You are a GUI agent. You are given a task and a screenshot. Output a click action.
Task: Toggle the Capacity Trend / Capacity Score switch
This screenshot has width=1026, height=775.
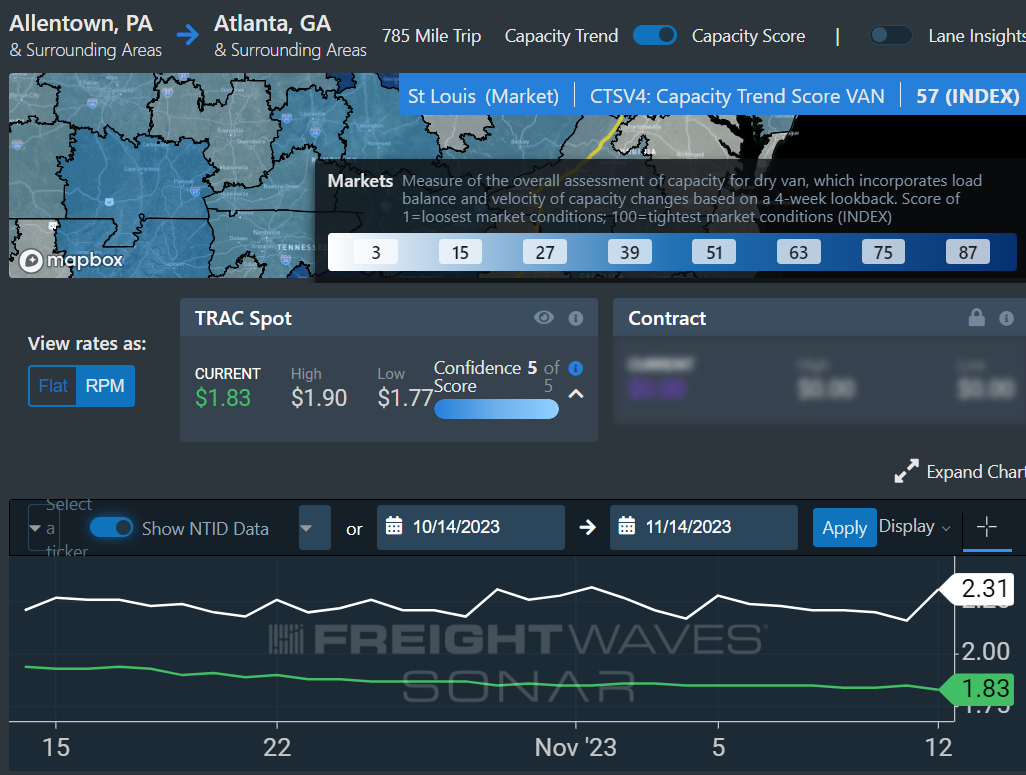pos(655,35)
